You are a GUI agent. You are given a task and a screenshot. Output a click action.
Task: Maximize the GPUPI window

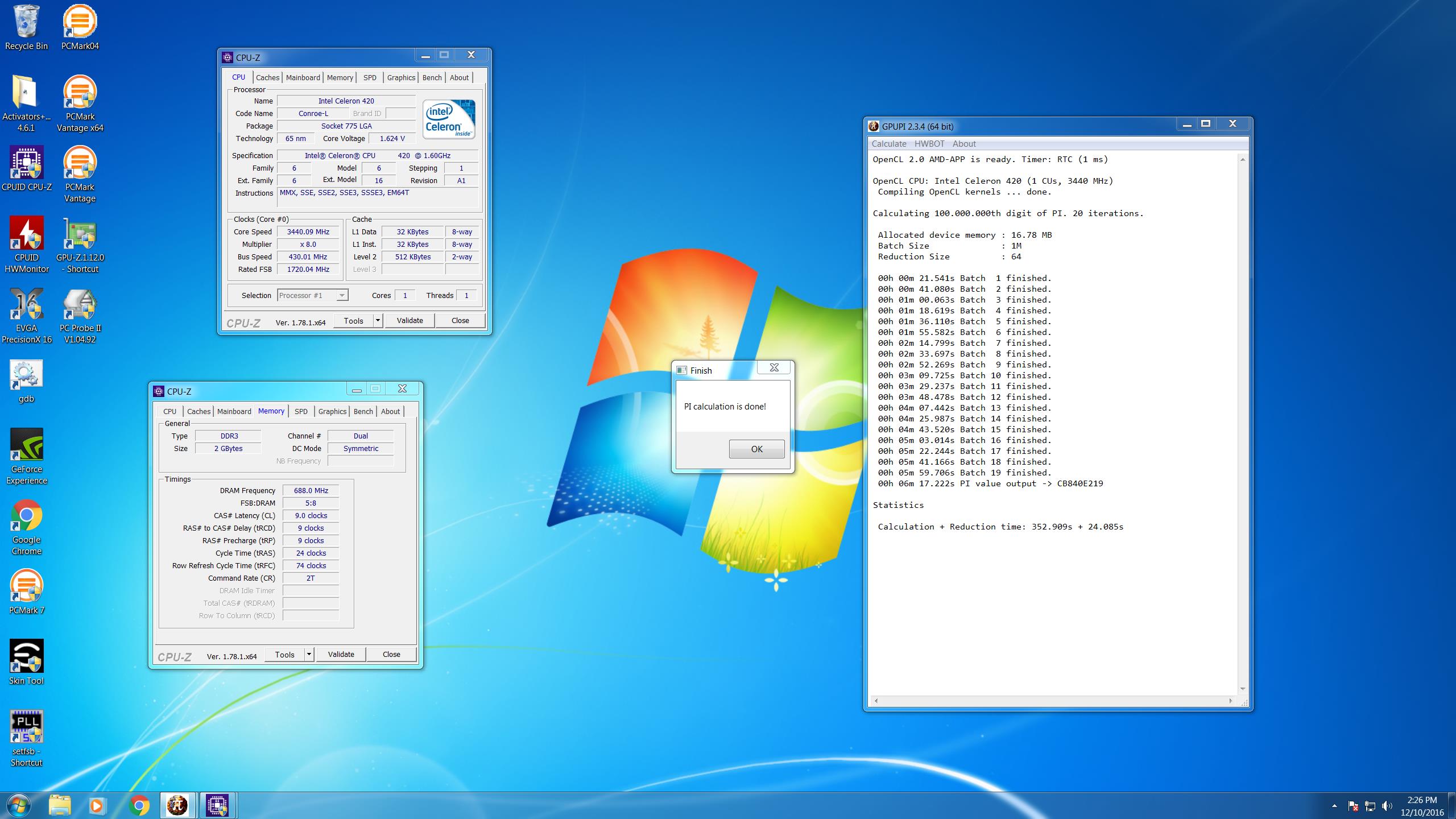(x=1206, y=123)
